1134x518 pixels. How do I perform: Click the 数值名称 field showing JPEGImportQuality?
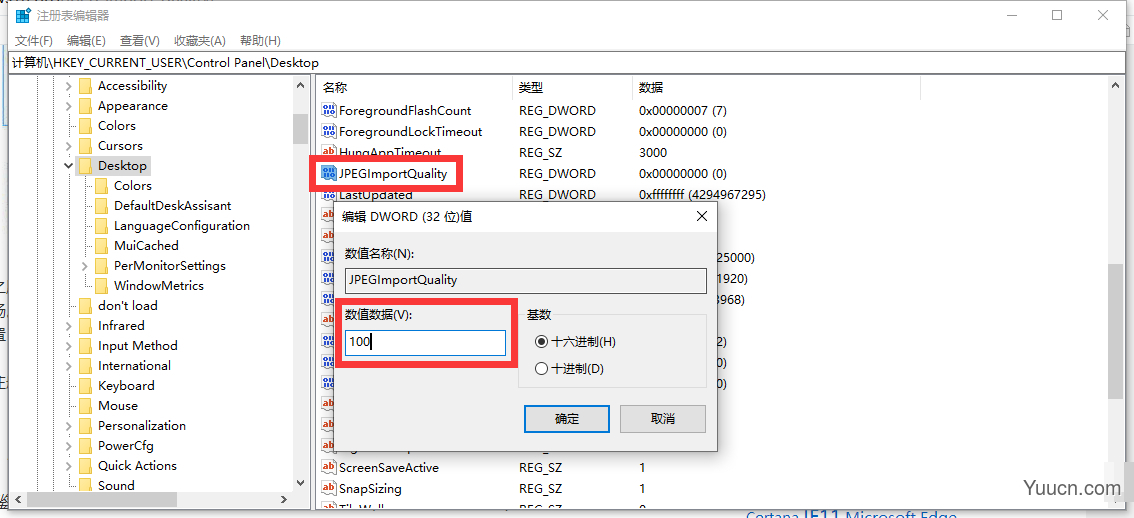click(x=526, y=281)
